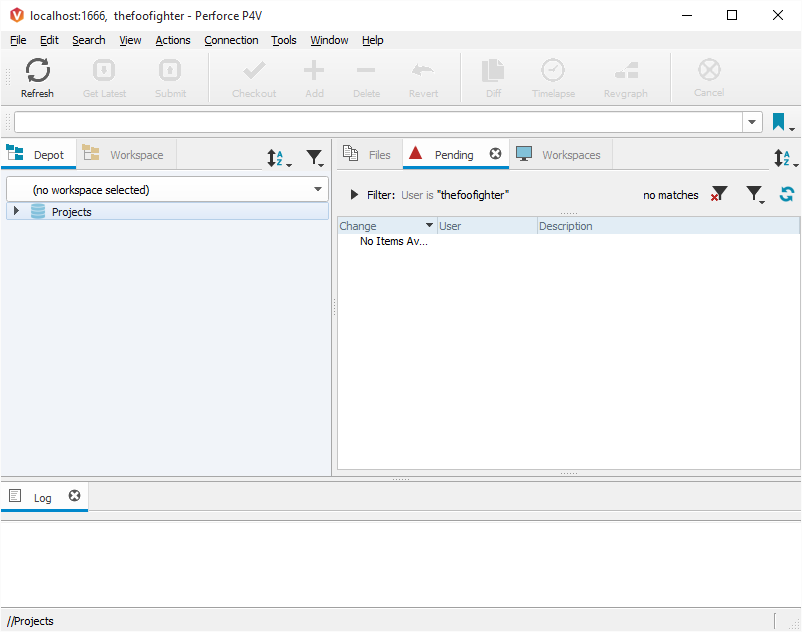Screen dimensions: 802x632
Task: Select the Projects depot item
Action: [167, 212]
